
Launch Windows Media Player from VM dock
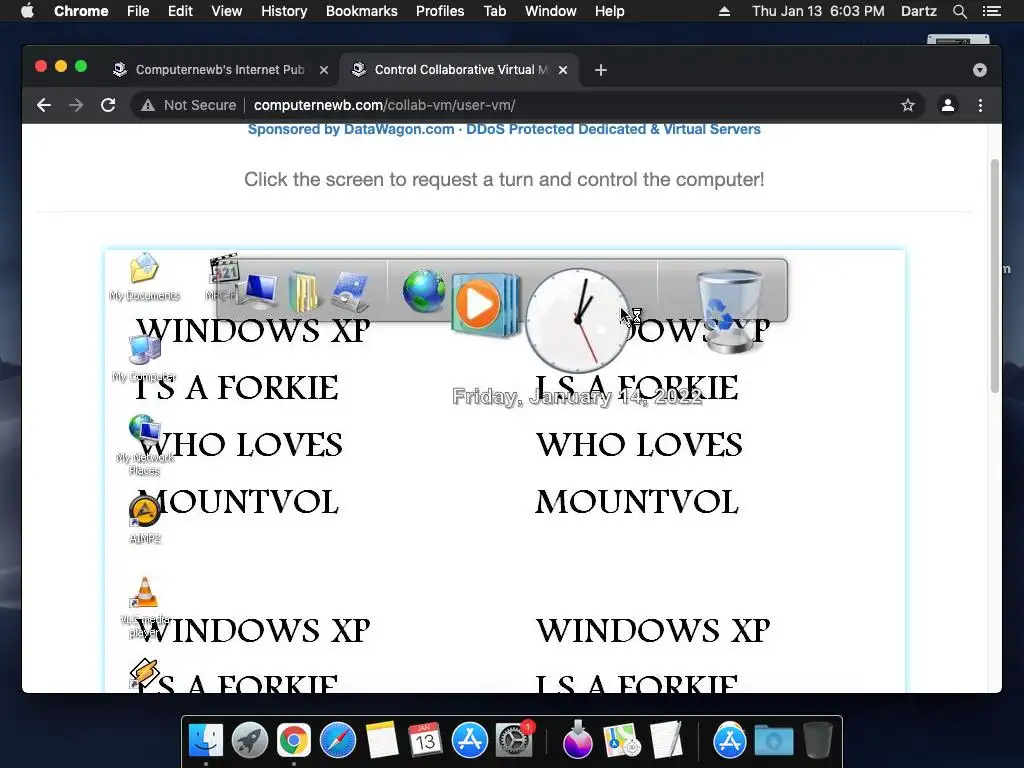click(x=485, y=304)
